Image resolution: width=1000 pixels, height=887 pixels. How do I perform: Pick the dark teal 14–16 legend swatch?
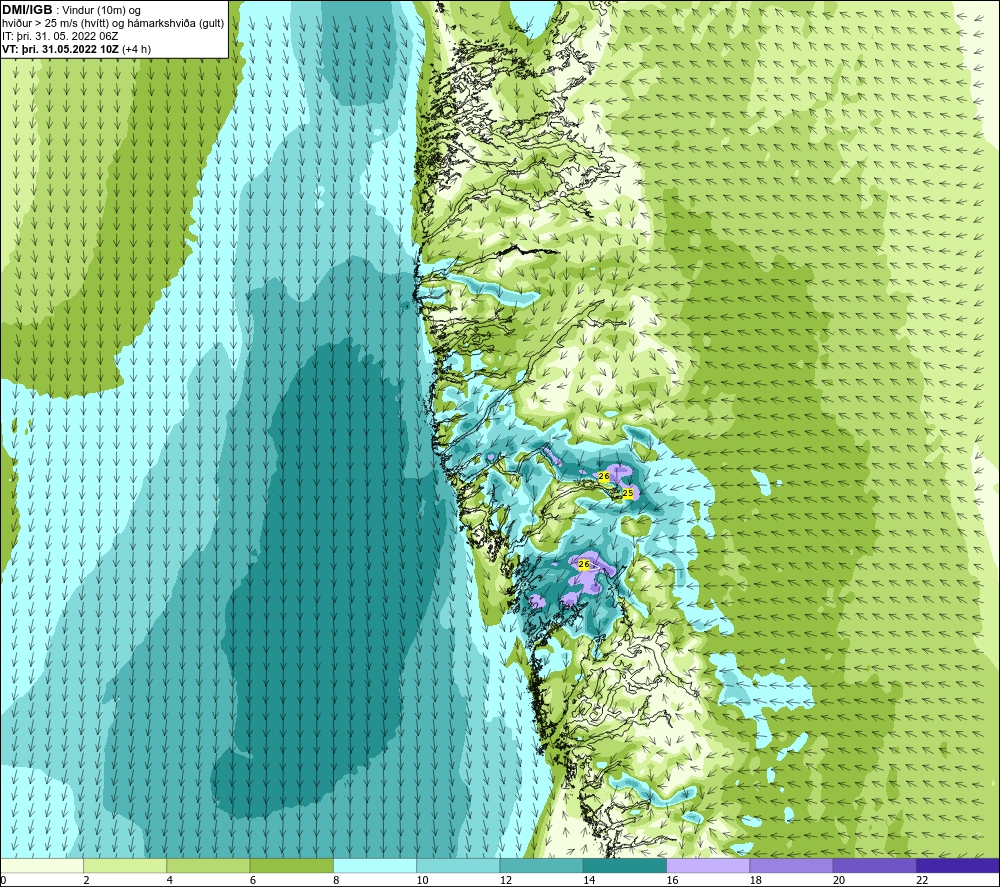(624, 865)
